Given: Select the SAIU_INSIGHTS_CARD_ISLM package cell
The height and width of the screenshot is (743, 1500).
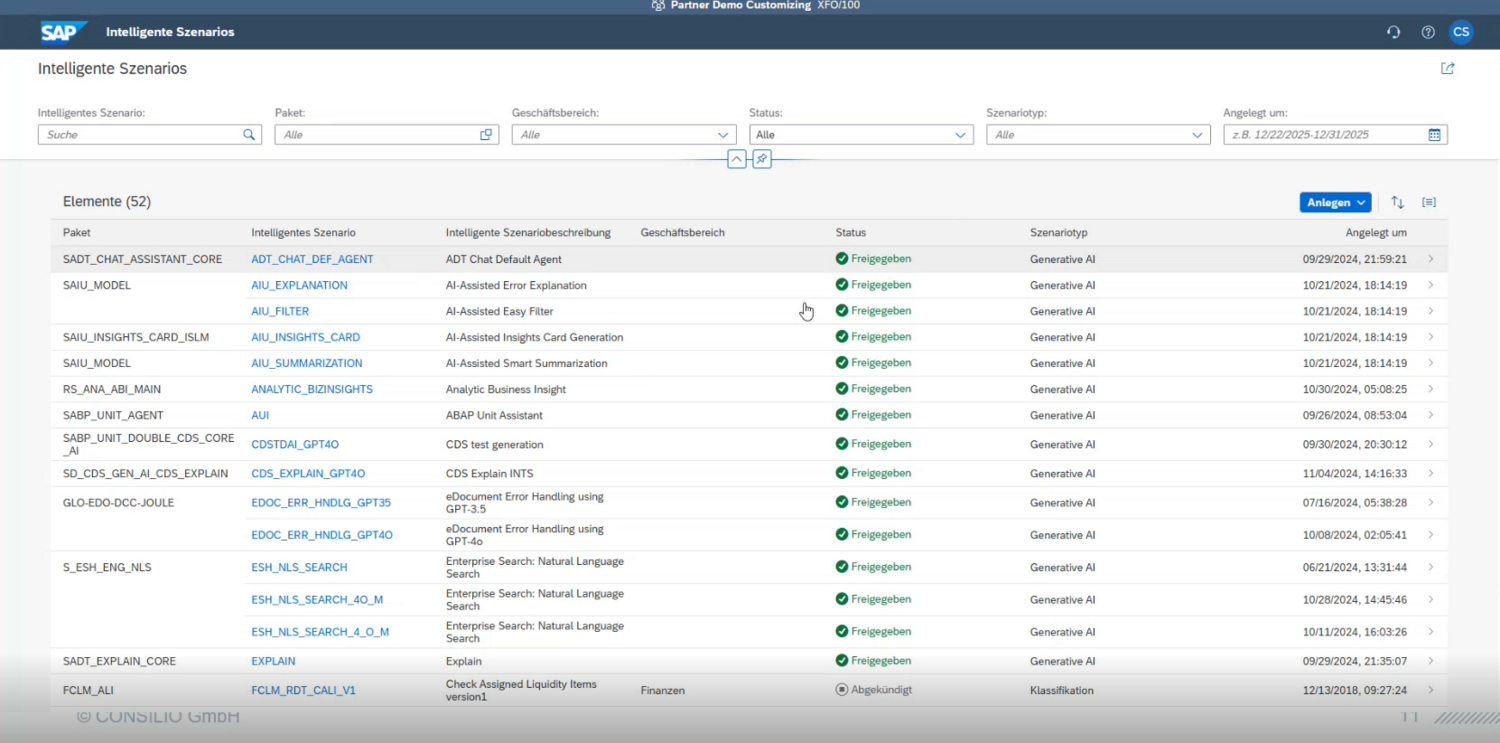Looking at the screenshot, I should 136,337.
